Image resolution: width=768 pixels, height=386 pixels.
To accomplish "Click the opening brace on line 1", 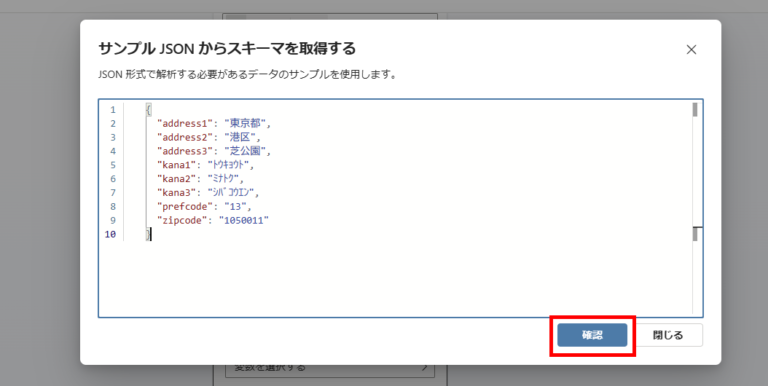I will pos(148,110).
